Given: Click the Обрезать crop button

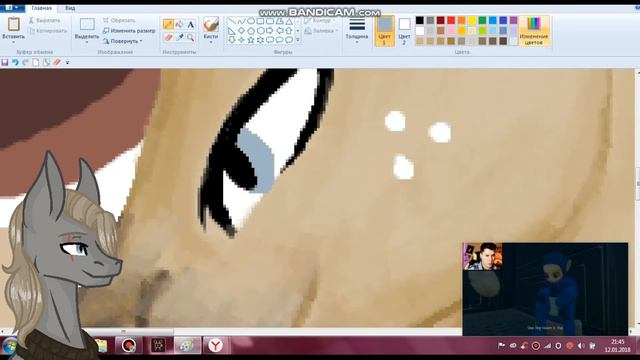Looking at the screenshot, I should [119, 20].
